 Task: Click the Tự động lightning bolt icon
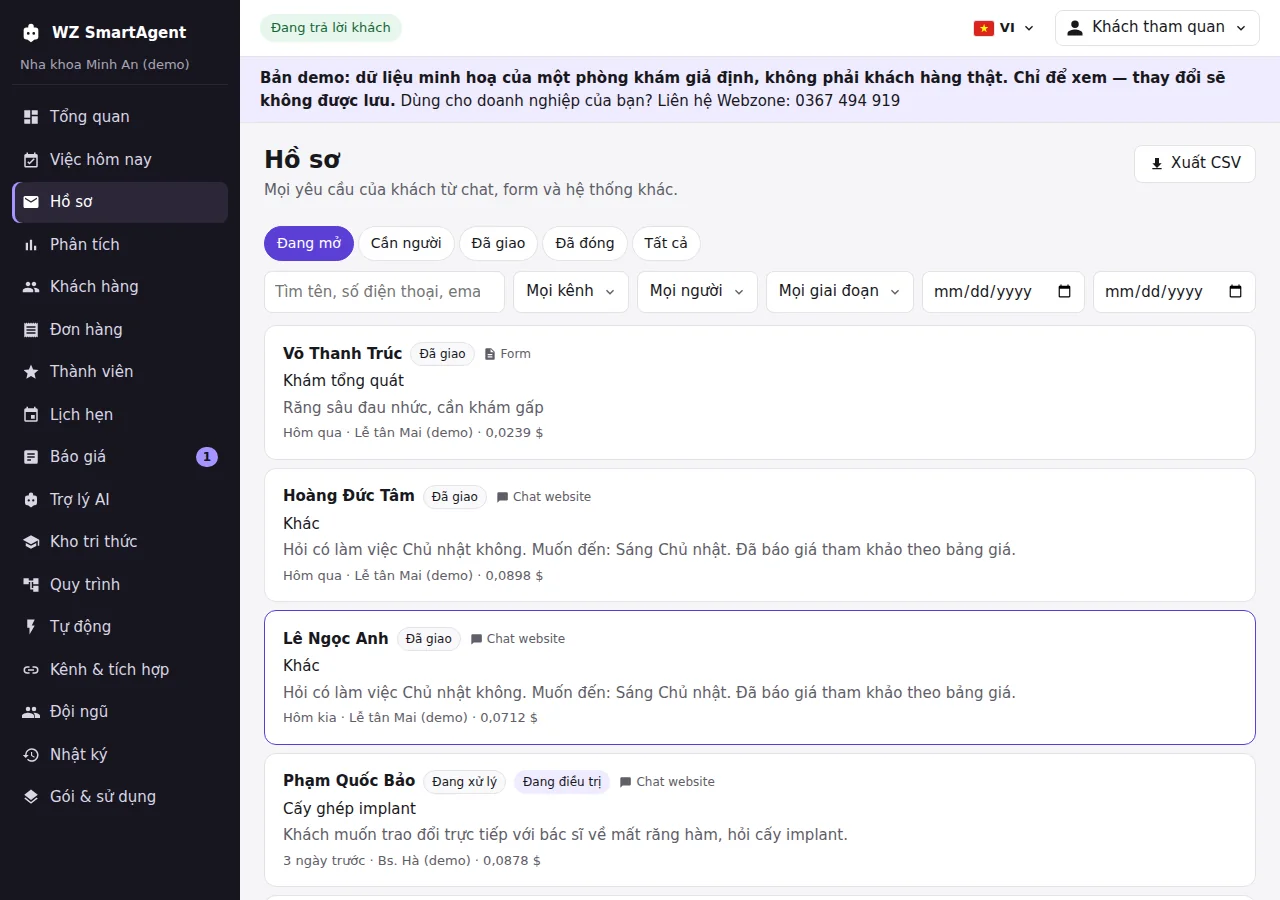pos(31,627)
